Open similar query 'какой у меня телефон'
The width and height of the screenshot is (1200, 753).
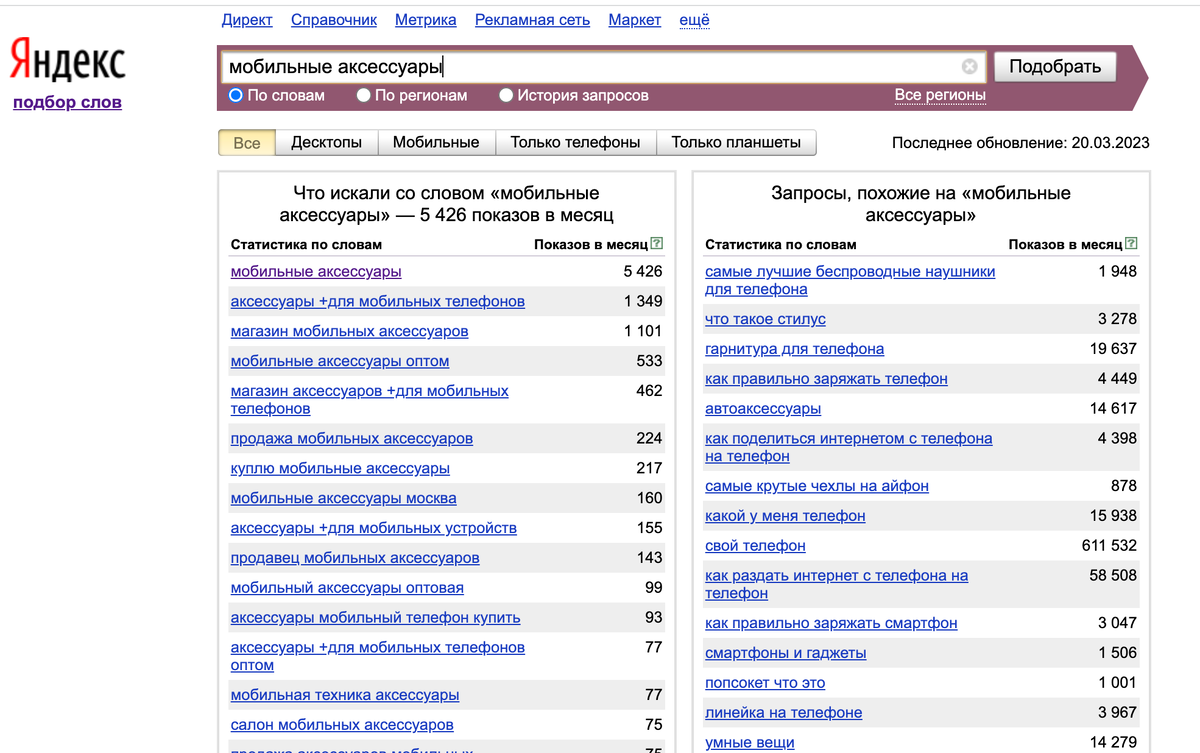click(785, 516)
